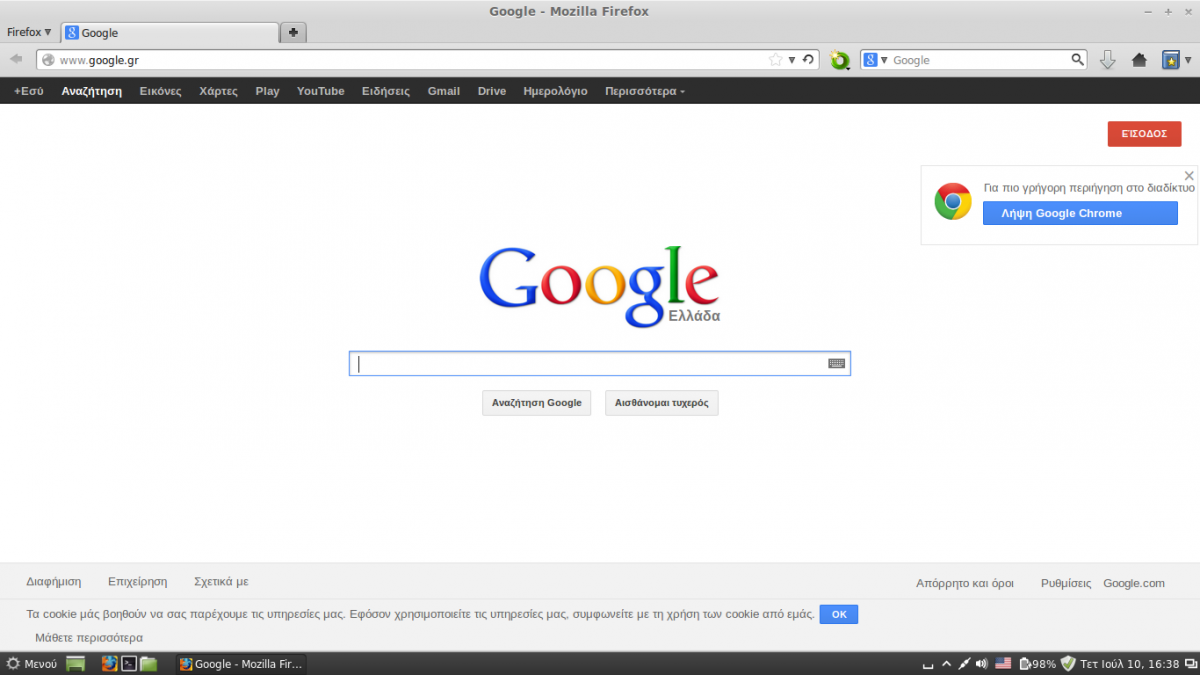
Task: Click the Αναζήτηση Google button
Action: point(537,403)
